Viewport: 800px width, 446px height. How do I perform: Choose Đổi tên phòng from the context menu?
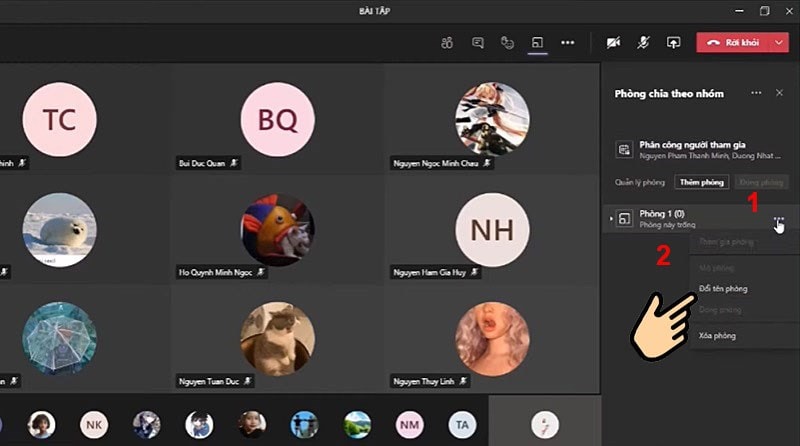click(x=723, y=289)
